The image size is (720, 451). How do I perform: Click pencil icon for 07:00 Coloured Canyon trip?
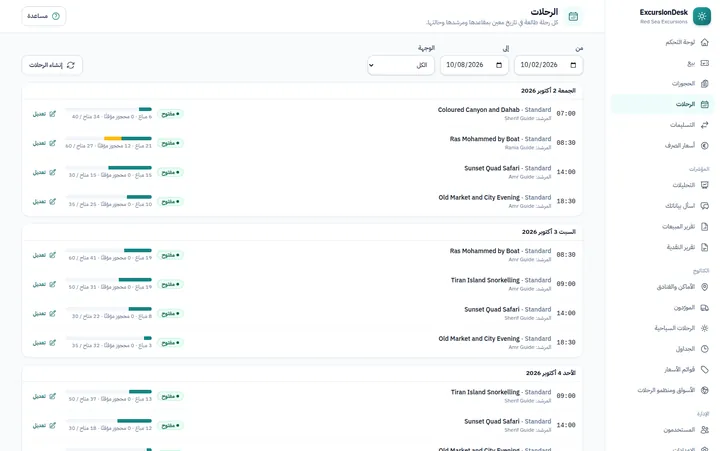coord(52,114)
